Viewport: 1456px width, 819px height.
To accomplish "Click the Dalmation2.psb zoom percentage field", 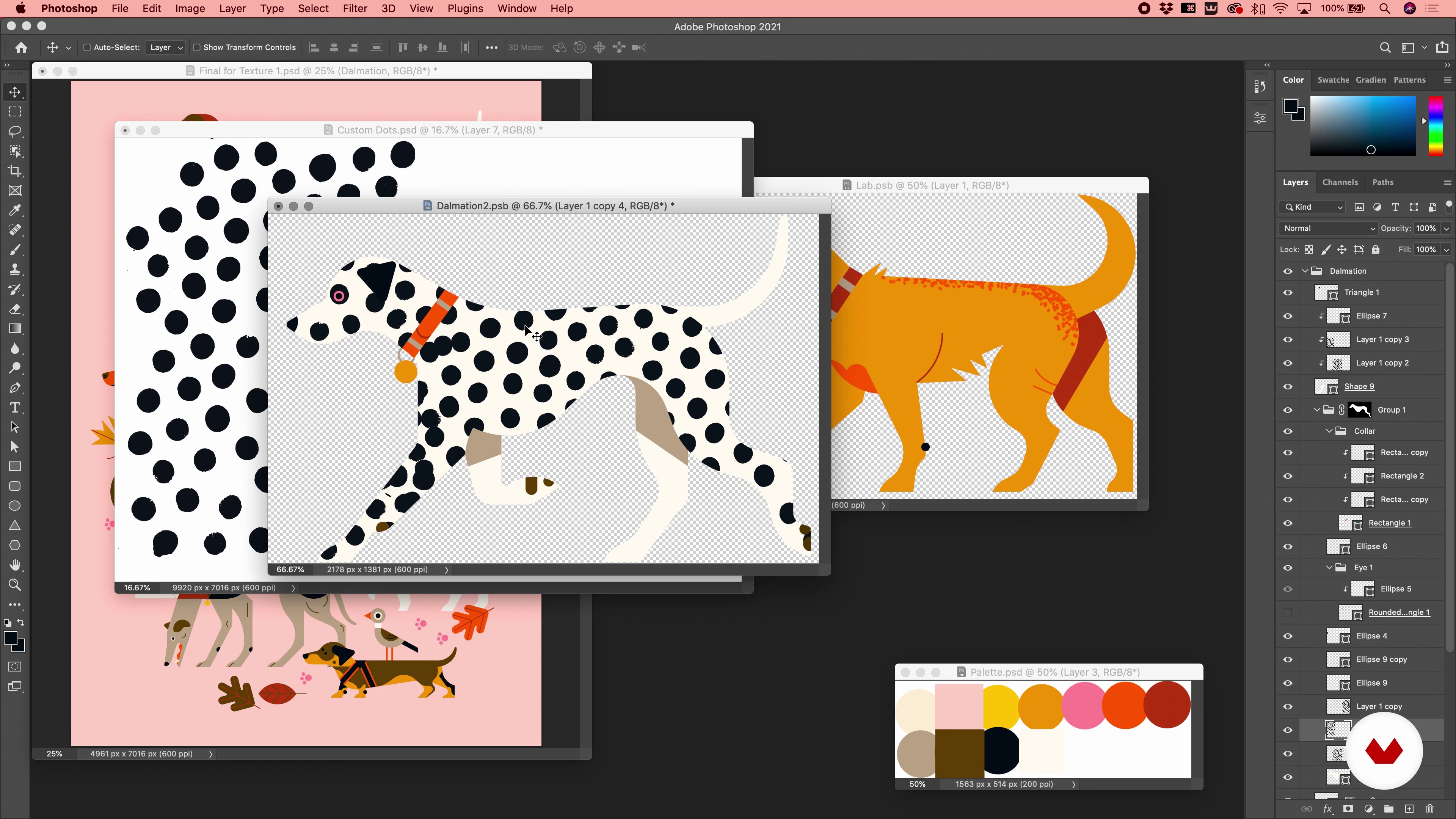I will click(x=290, y=570).
